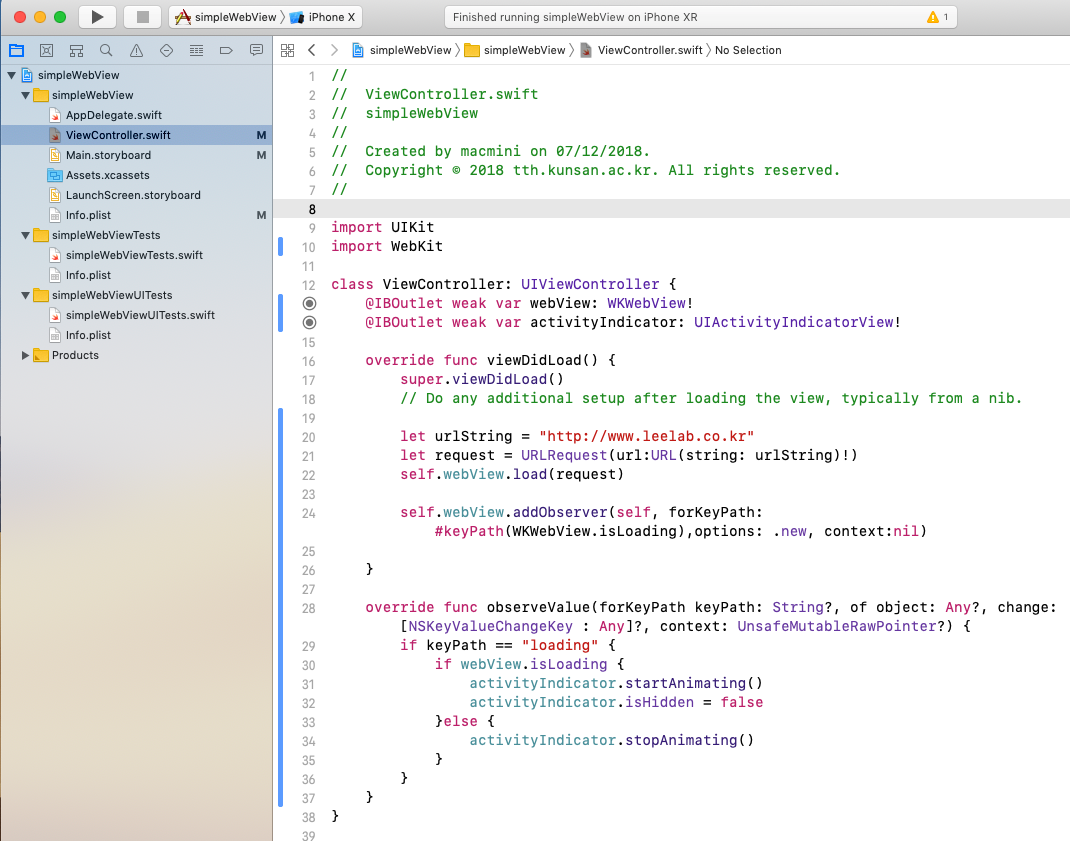Open the Source Control navigator
Image resolution: width=1070 pixels, height=841 pixels.
point(46,50)
